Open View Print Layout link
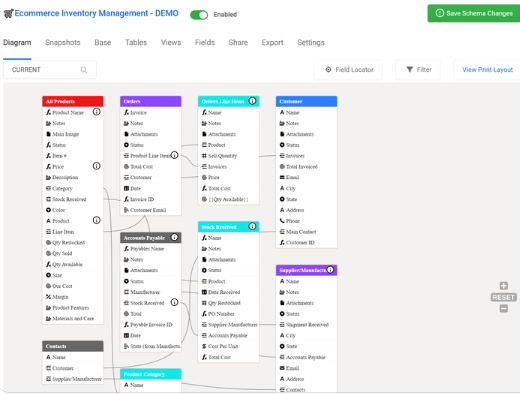The height and width of the screenshot is (394, 520). [487, 70]
